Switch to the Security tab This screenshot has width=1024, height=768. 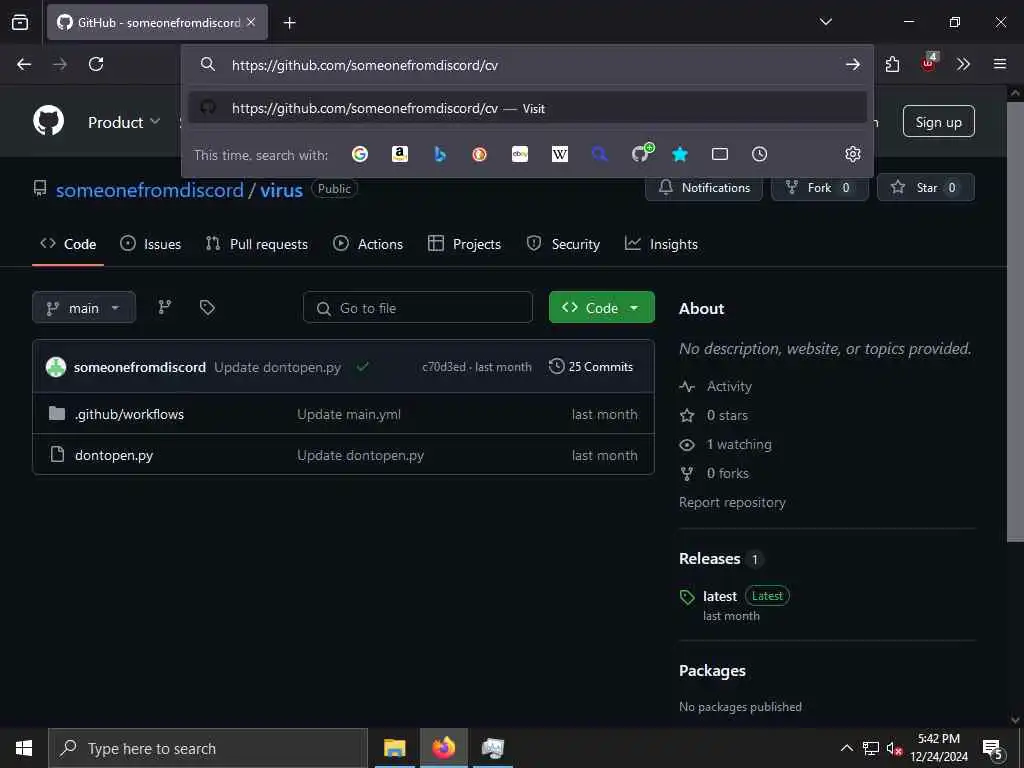pos(563,244)
